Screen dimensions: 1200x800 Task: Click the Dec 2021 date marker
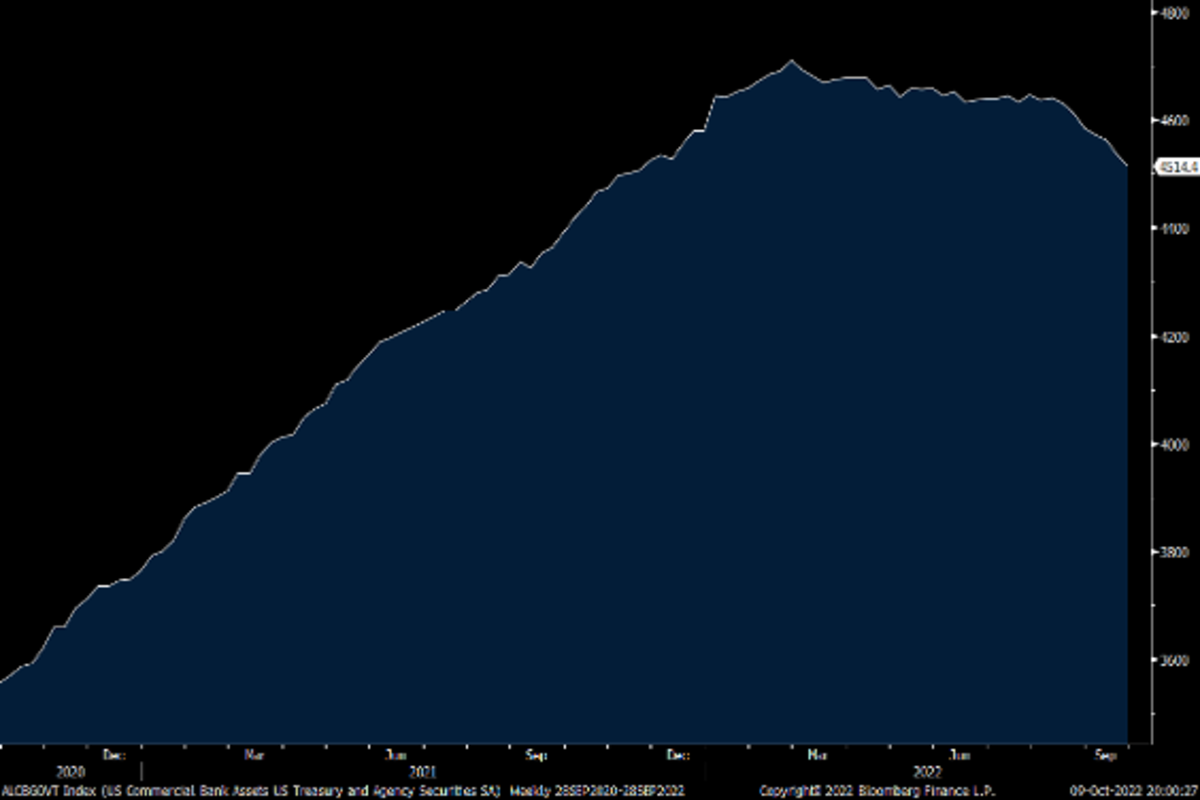[x=678, y=755]
